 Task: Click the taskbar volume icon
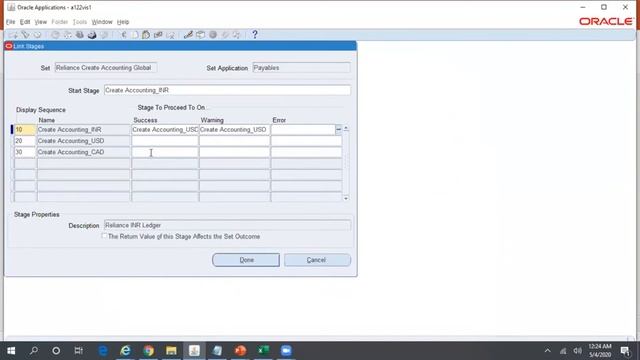pyautogui.click(x=577, y=351)
